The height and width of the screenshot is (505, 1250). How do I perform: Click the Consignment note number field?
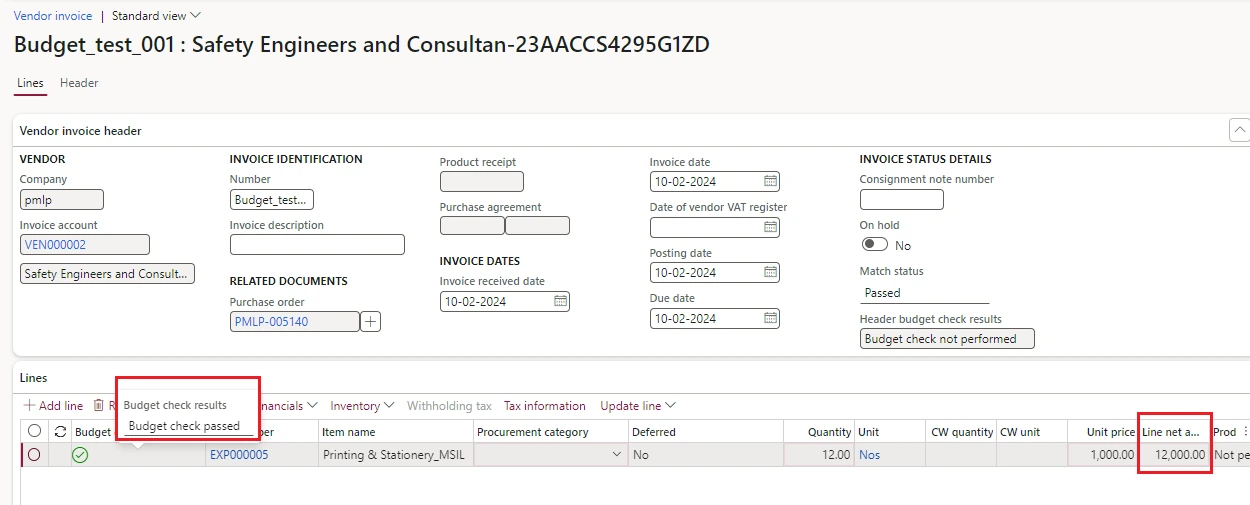pos(902,199)
